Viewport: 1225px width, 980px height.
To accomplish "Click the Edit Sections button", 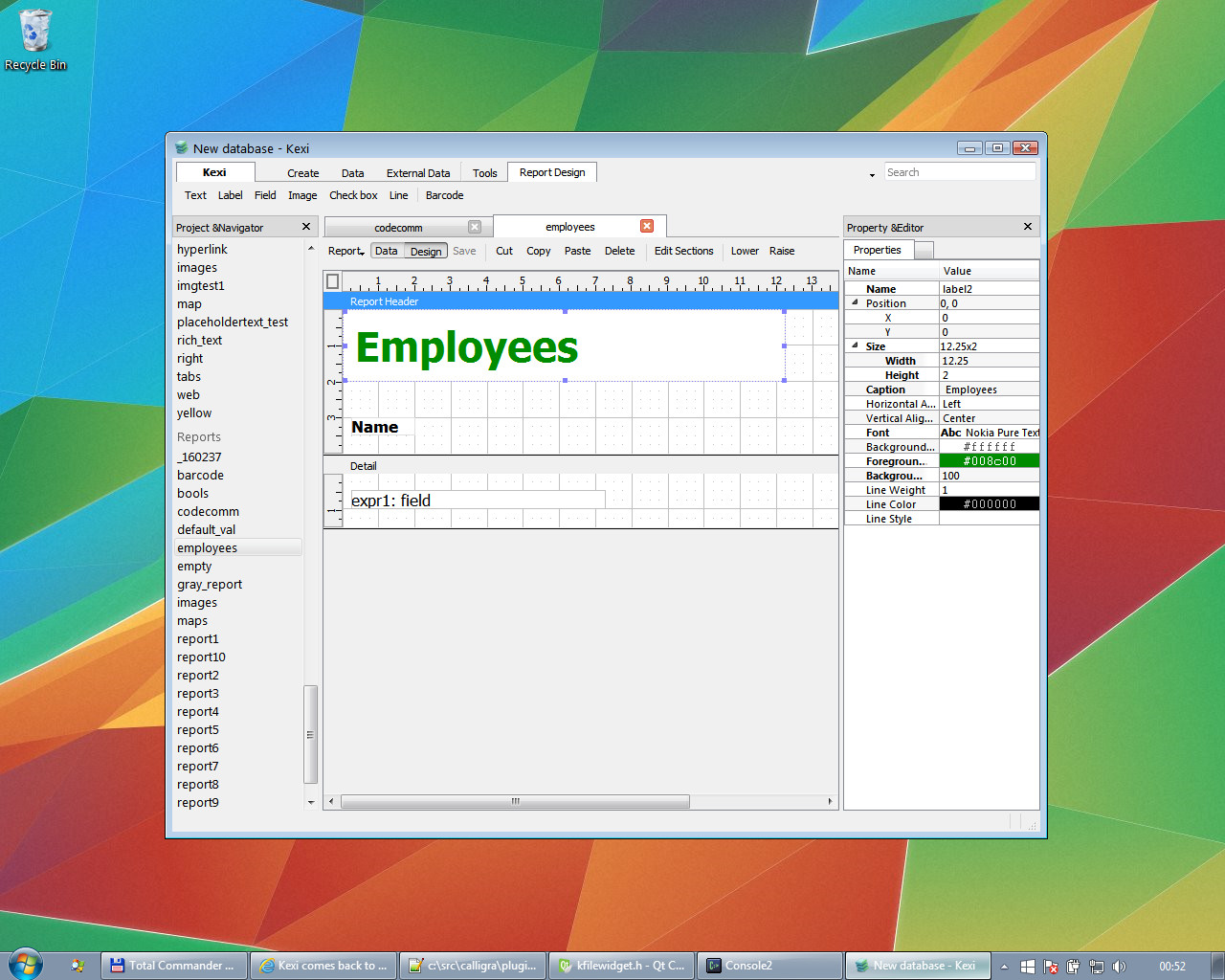I will point(683,251).
